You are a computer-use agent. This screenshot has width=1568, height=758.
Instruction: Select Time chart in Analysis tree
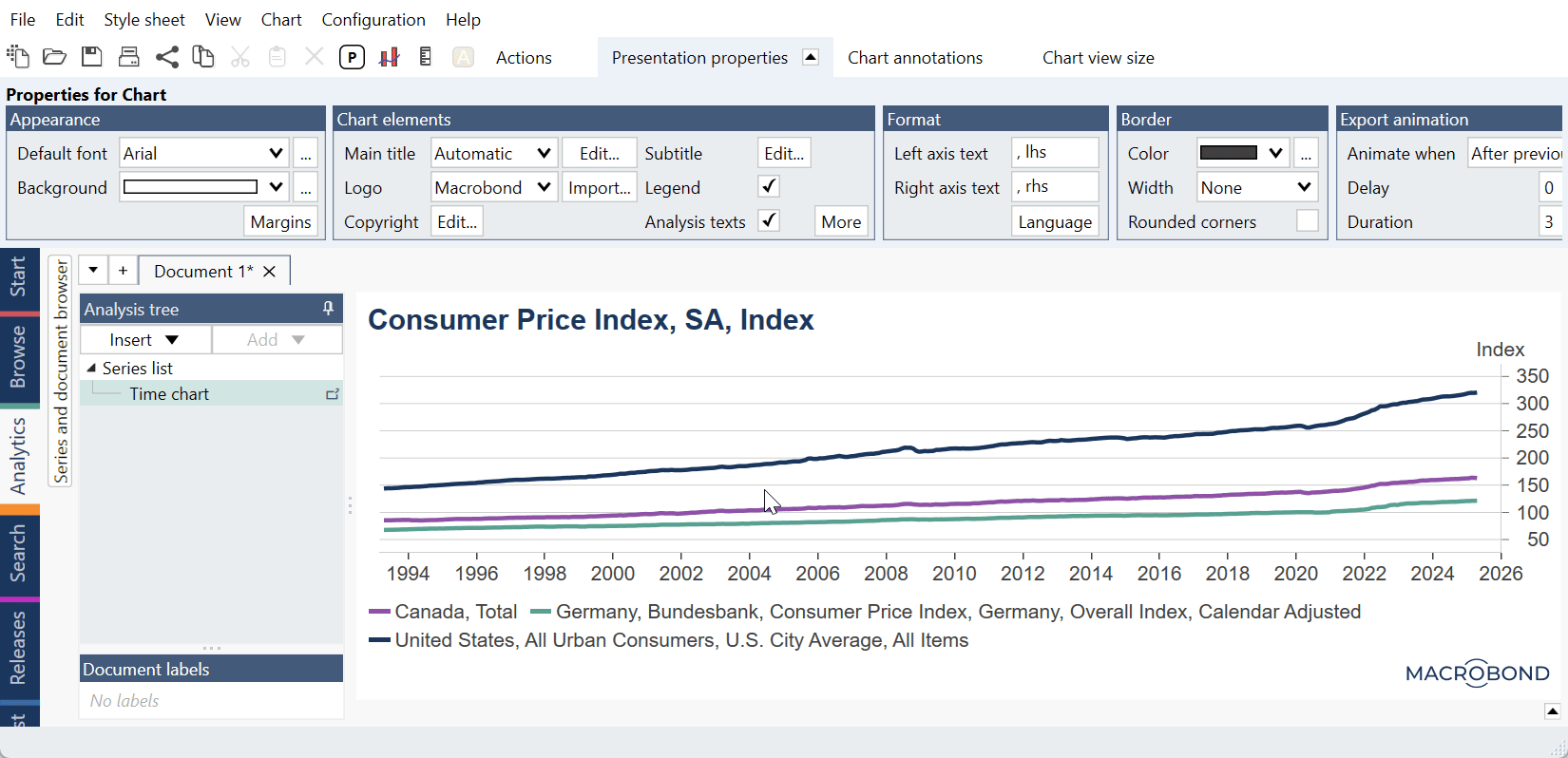169,394
